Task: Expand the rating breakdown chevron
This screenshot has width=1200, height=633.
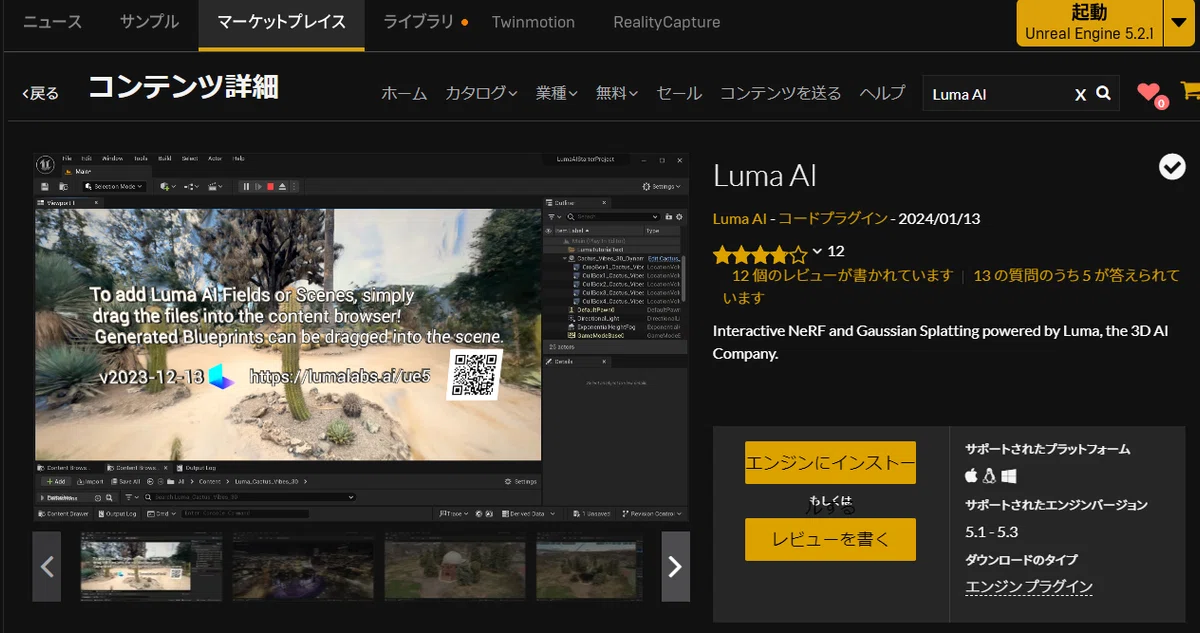Action: coord(817,251)
